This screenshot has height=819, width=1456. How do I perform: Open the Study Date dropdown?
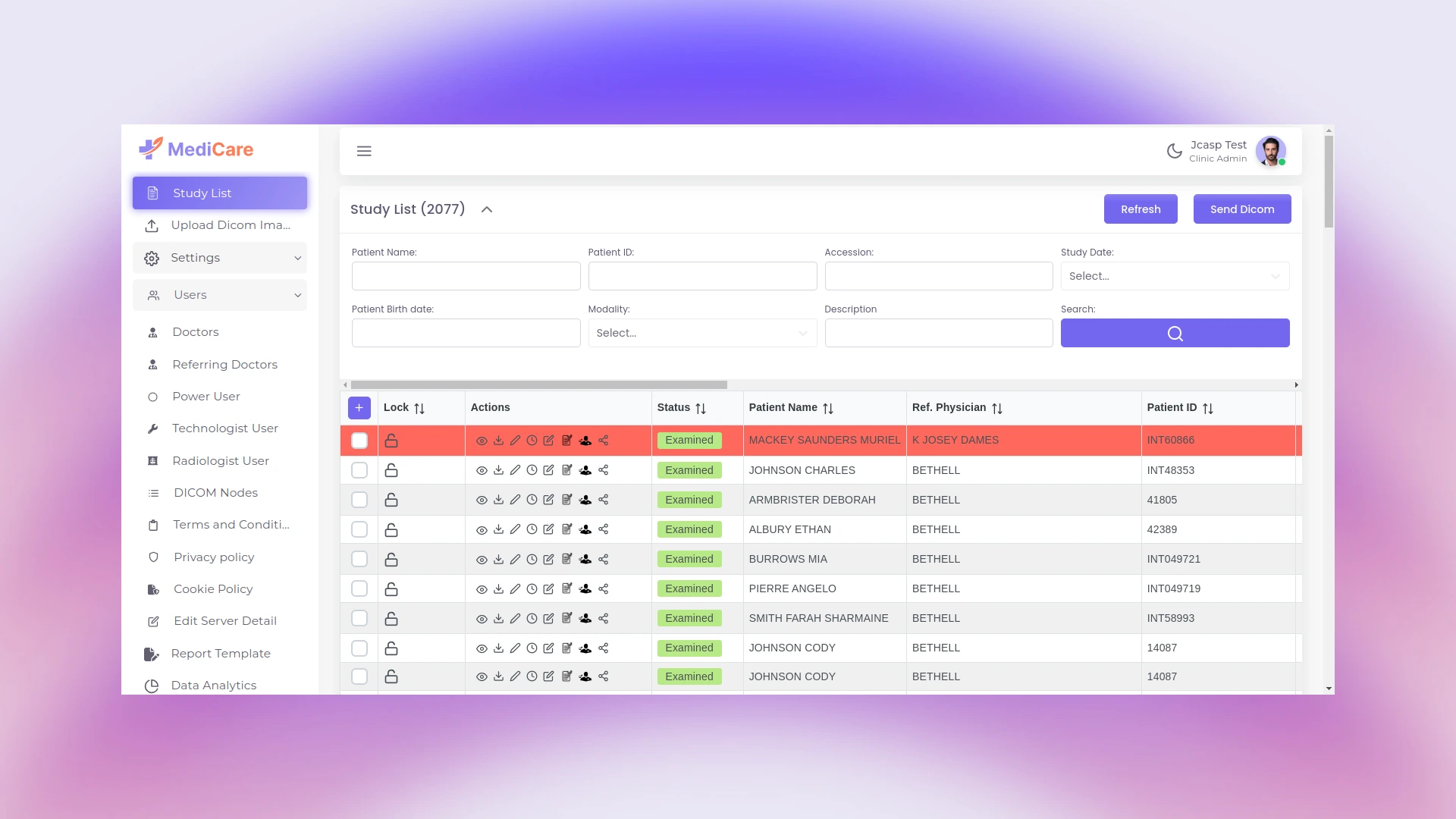(x=1175, y=276)
